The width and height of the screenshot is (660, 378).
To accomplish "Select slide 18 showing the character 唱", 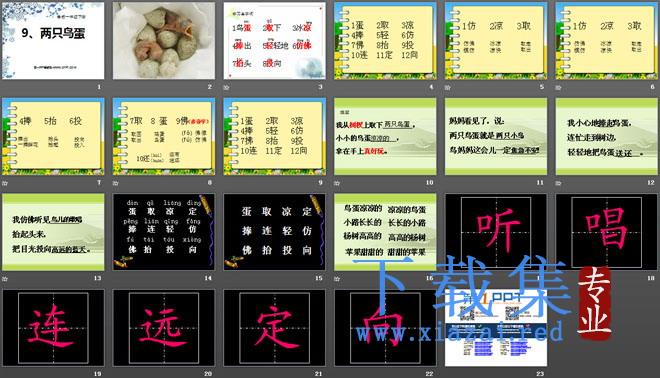I will pyautogui.click(x=607, y=232).
